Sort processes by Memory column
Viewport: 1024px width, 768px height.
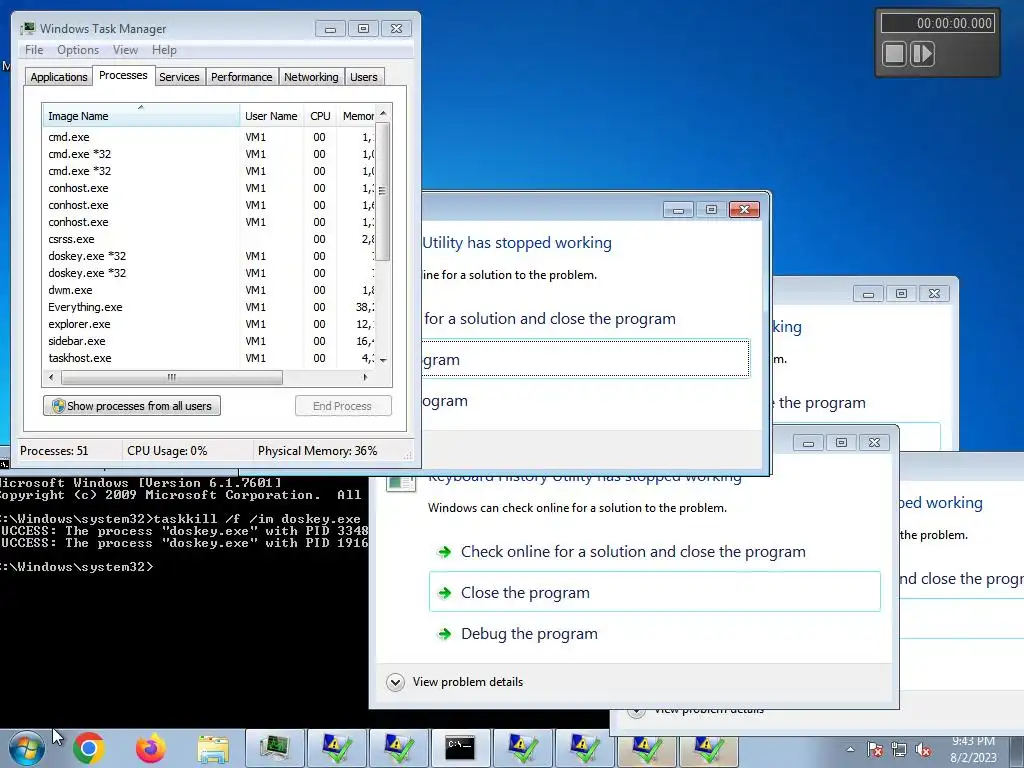357,116
